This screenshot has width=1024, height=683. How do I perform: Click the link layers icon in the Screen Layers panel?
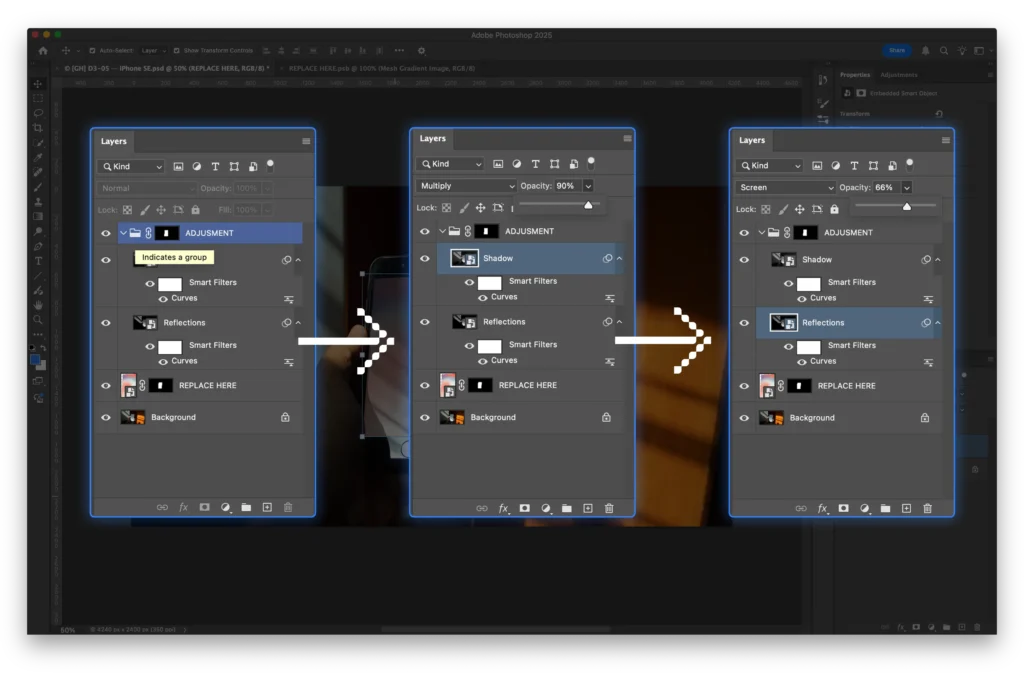(x=801, y=508)
